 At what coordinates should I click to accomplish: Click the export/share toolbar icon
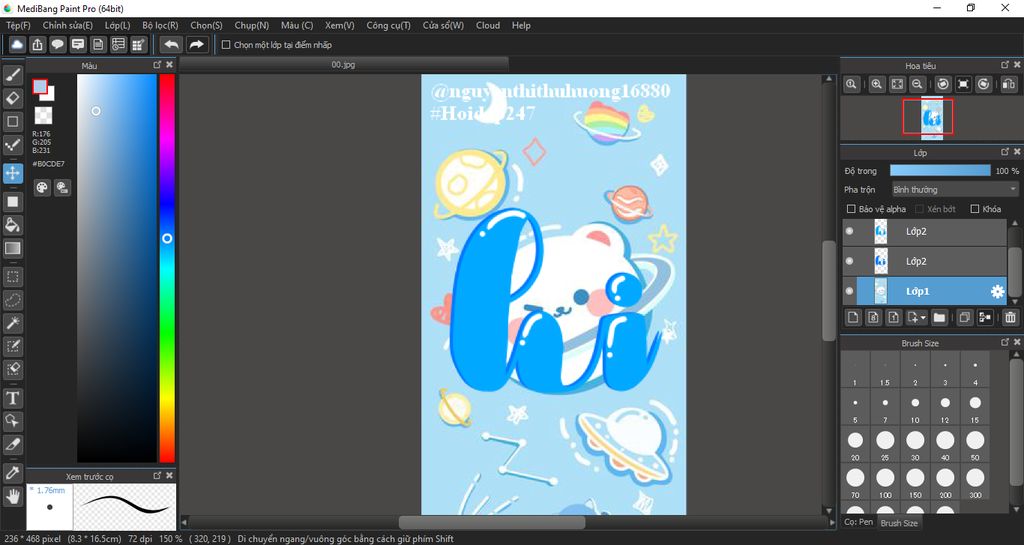click(37, 44)
